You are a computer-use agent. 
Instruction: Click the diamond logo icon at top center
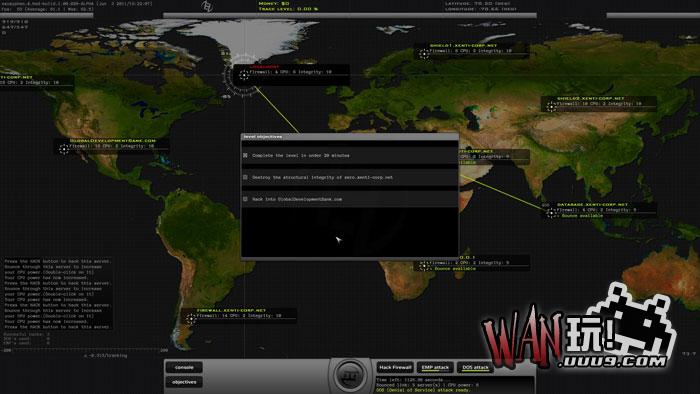[206, 6]
